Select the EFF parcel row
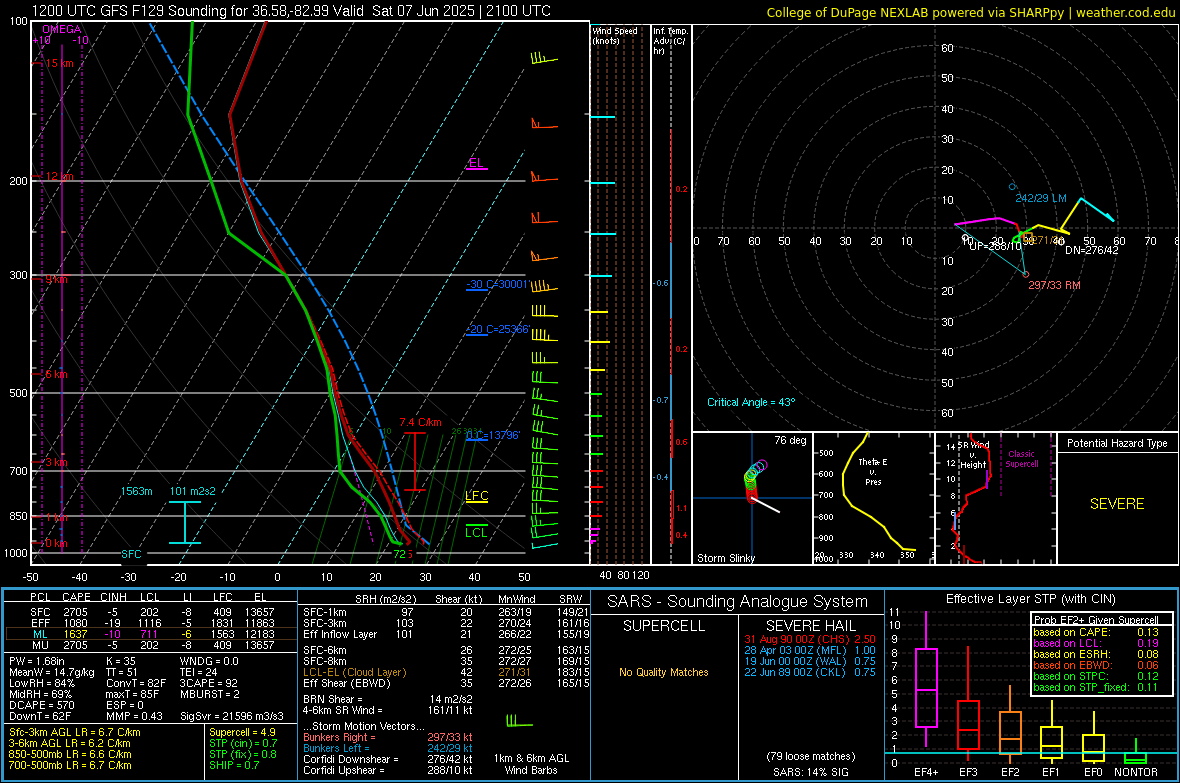 point(149,623)
